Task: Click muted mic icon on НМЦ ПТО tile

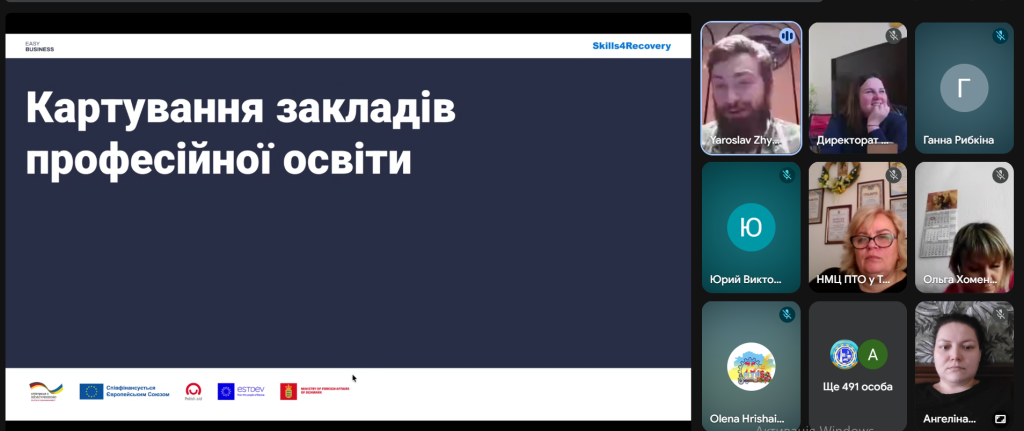Action: coord(893,175)
